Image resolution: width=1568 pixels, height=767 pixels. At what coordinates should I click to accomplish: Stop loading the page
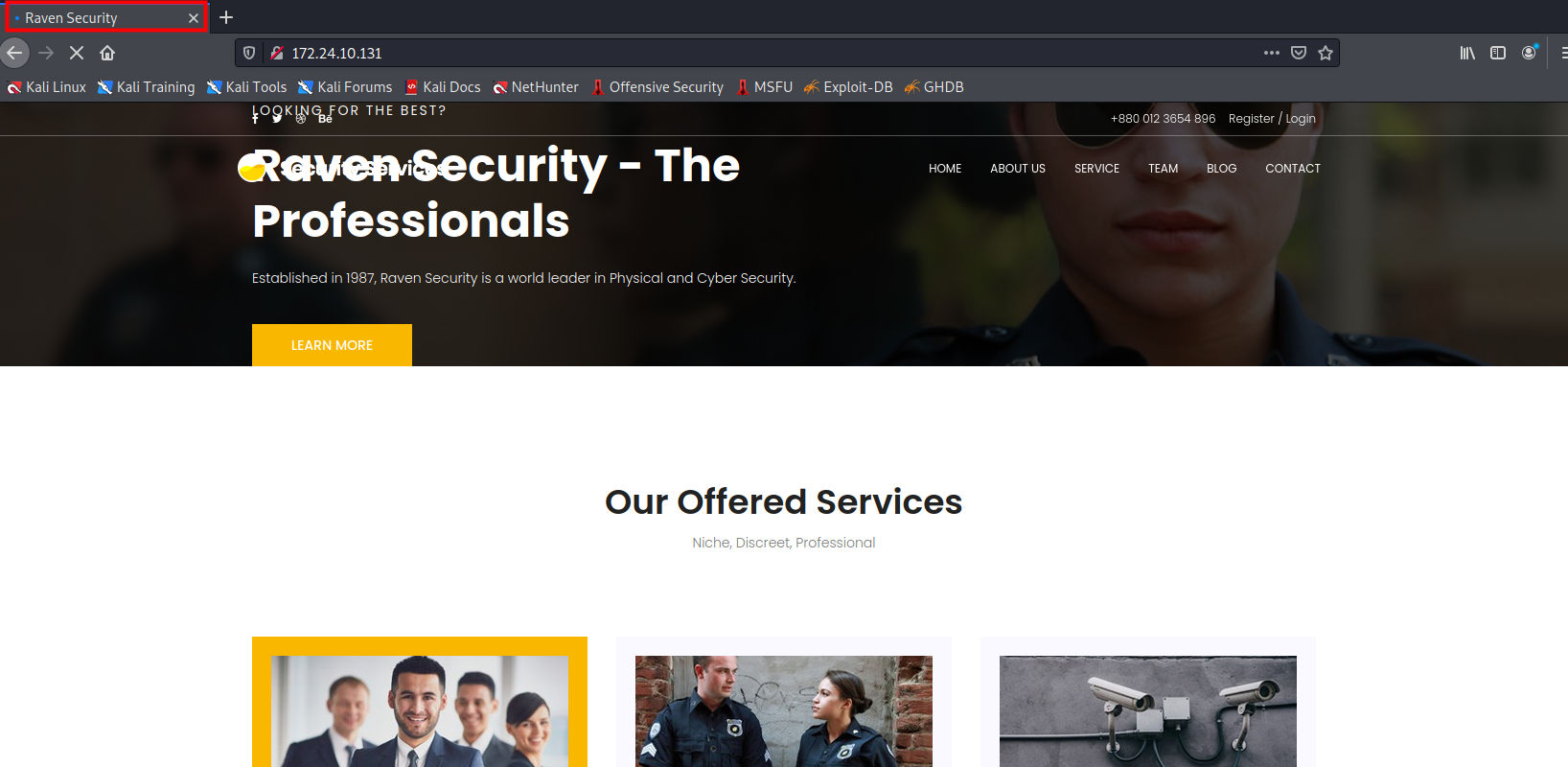coord(77,53)
